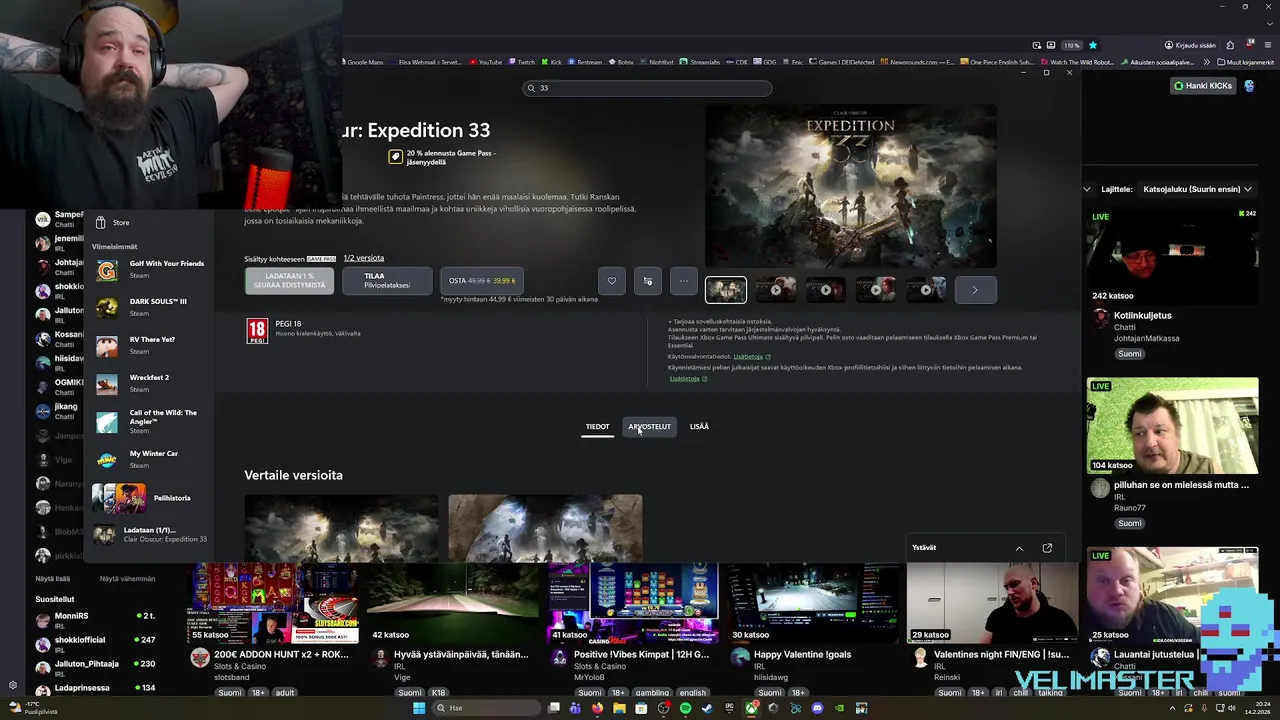Open YouTube bookmark in bookmarks bar
The image size is (1280, 720).
(485, 62)
